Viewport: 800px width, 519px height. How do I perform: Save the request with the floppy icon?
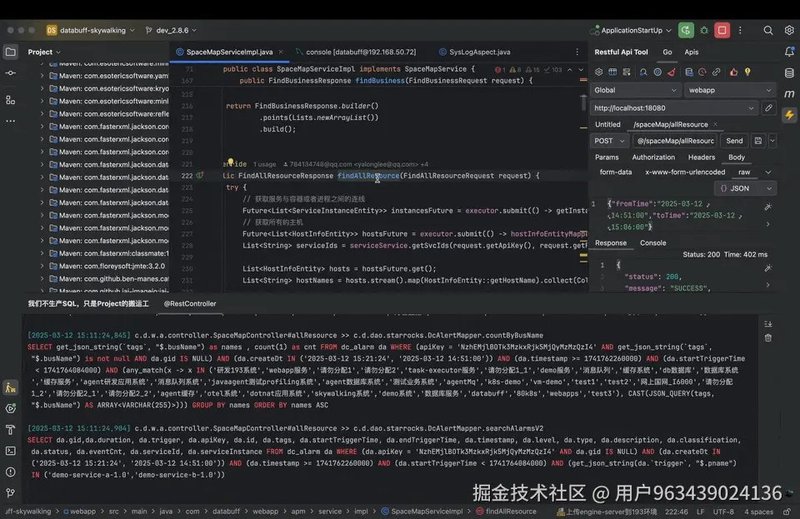point(758,141)
